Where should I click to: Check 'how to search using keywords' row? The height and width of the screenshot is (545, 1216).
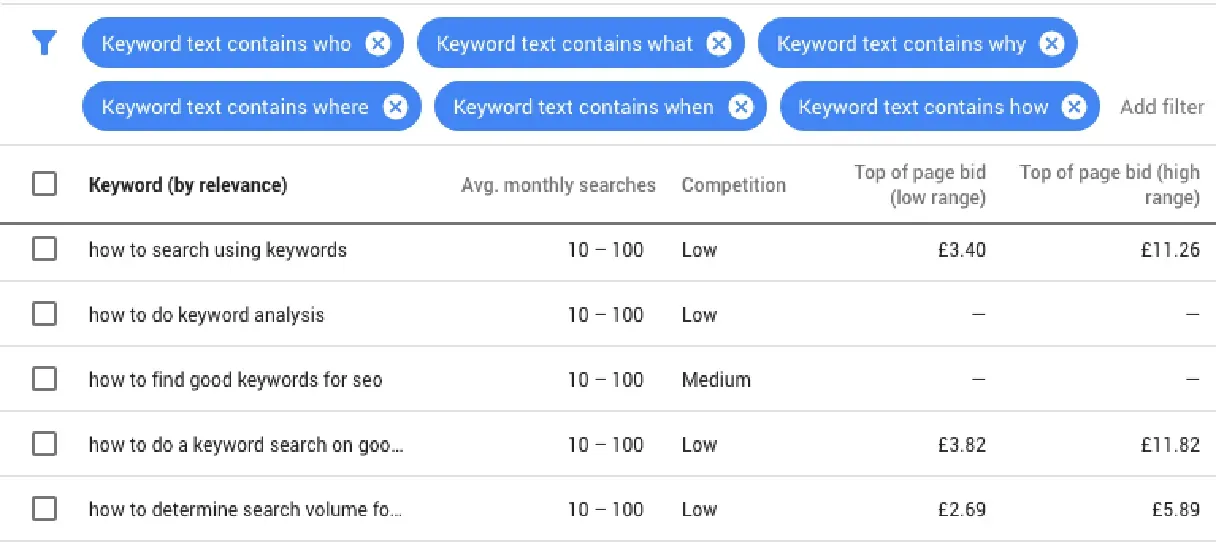(x=45, y=250)
